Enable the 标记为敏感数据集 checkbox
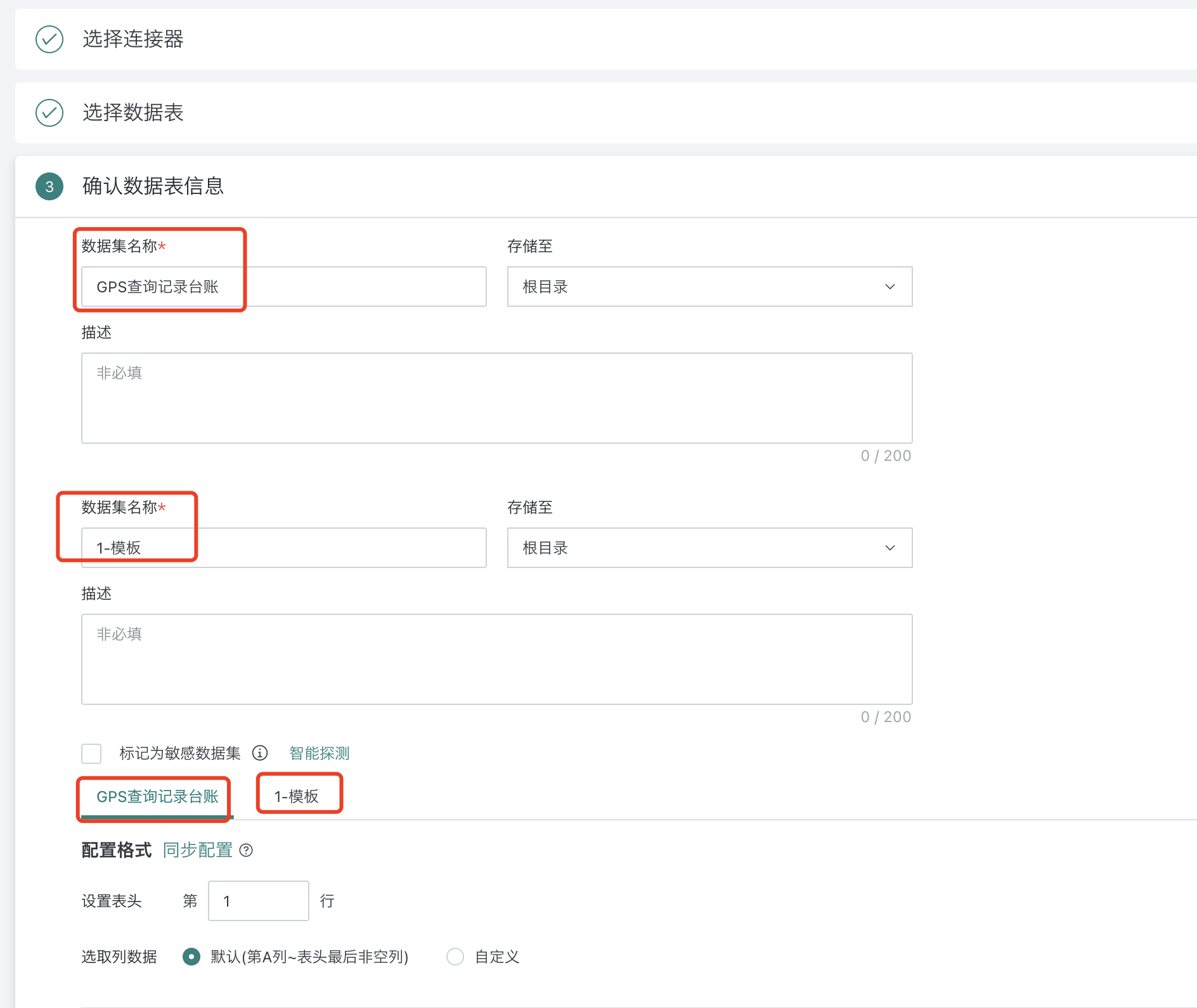1197x1008 pixels. (x=91, y=754)
